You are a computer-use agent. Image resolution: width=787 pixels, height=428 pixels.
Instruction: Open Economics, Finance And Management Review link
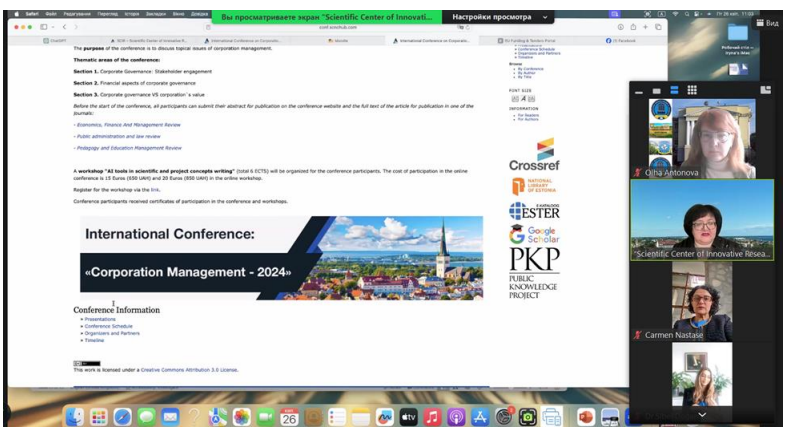(128, 125)
